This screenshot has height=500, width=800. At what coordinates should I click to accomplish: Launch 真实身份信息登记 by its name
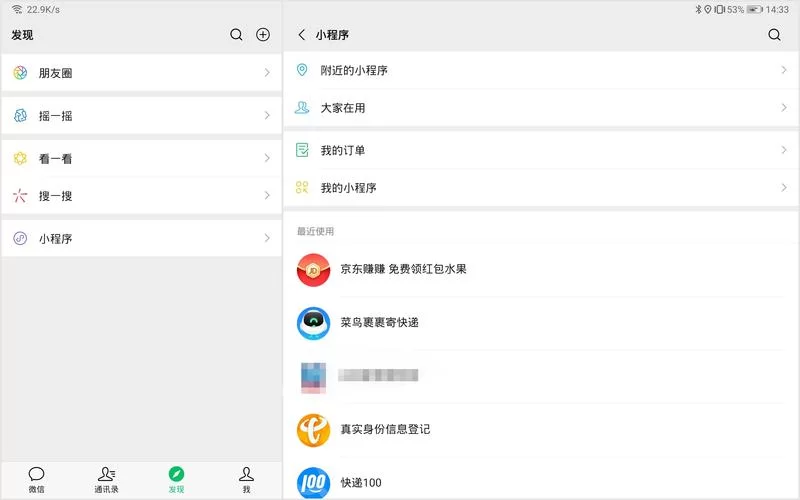385,430
